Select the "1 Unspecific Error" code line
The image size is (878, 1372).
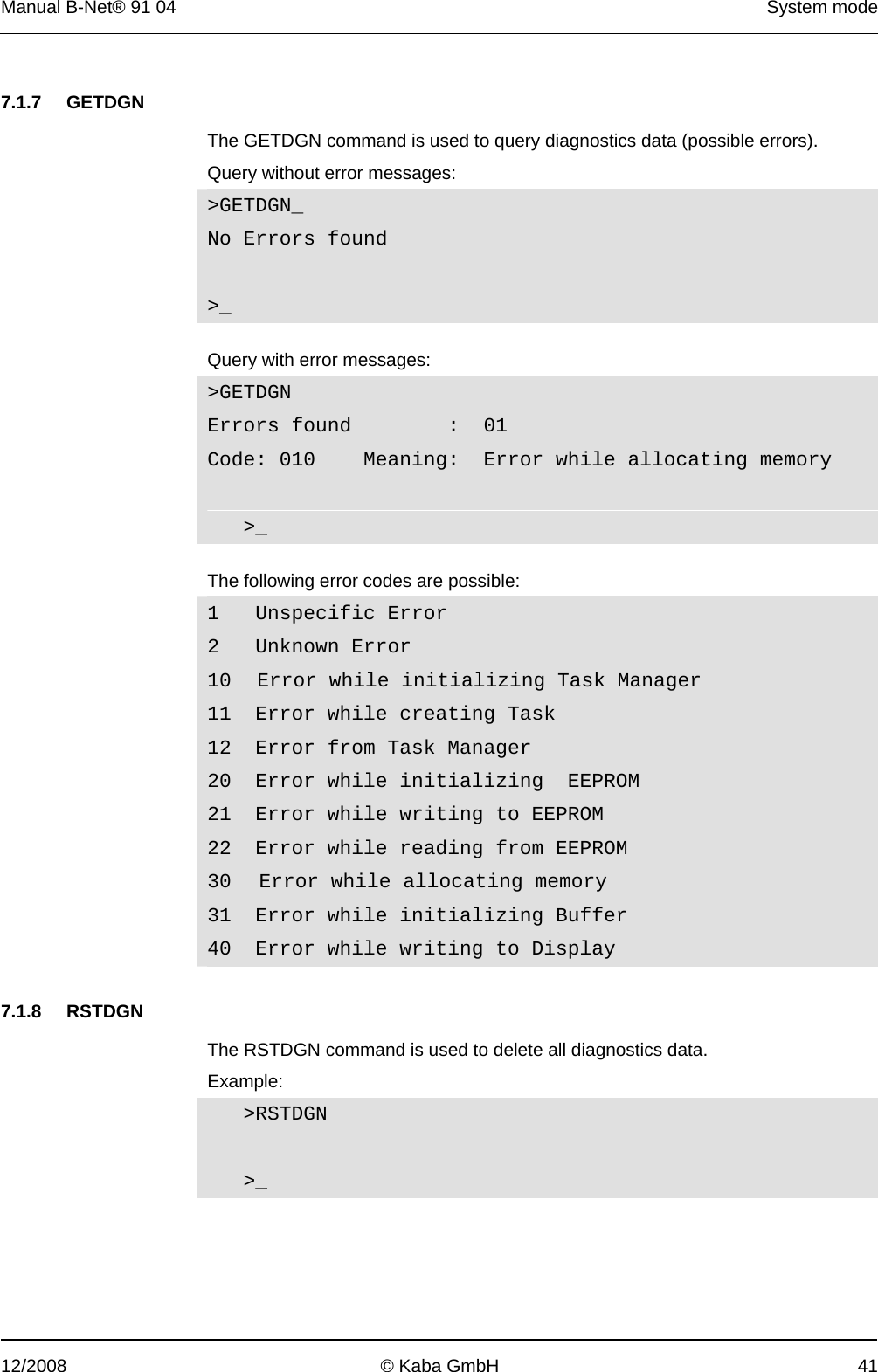click(x=327, y=614)
